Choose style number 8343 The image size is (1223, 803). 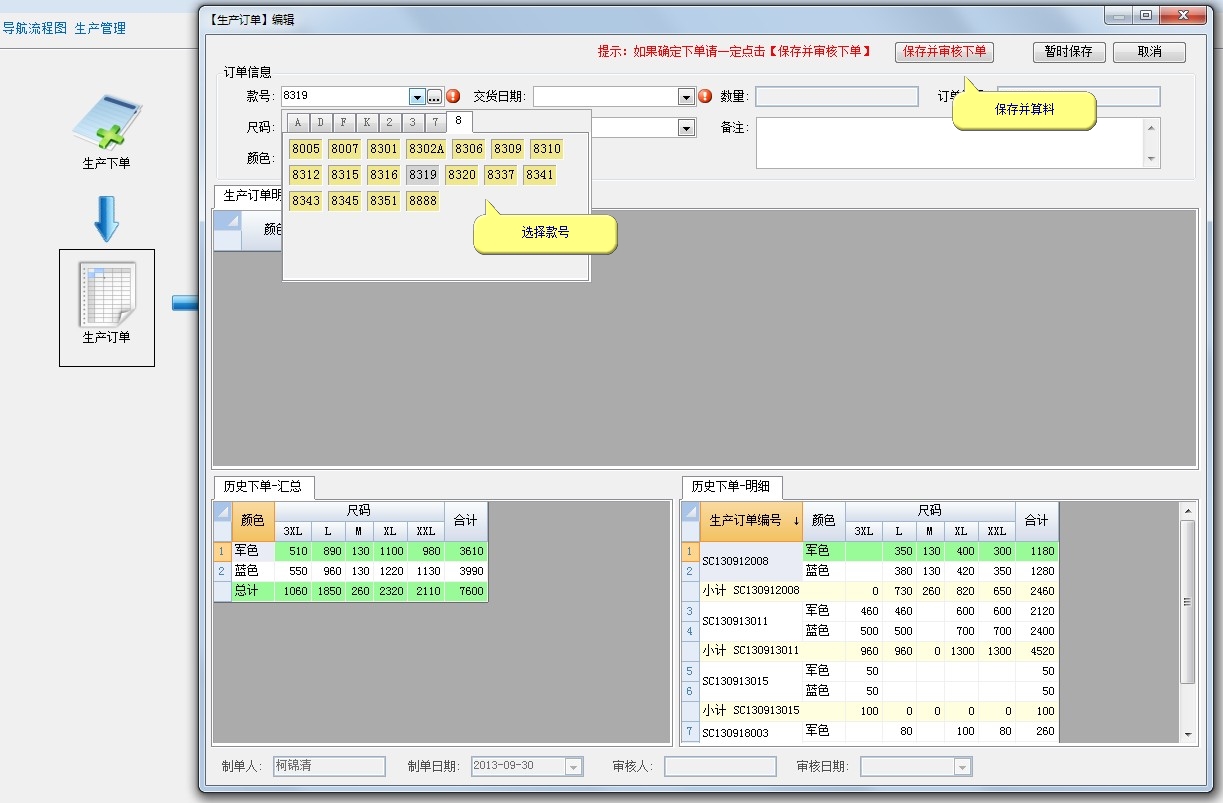click(x=306, y=201)
